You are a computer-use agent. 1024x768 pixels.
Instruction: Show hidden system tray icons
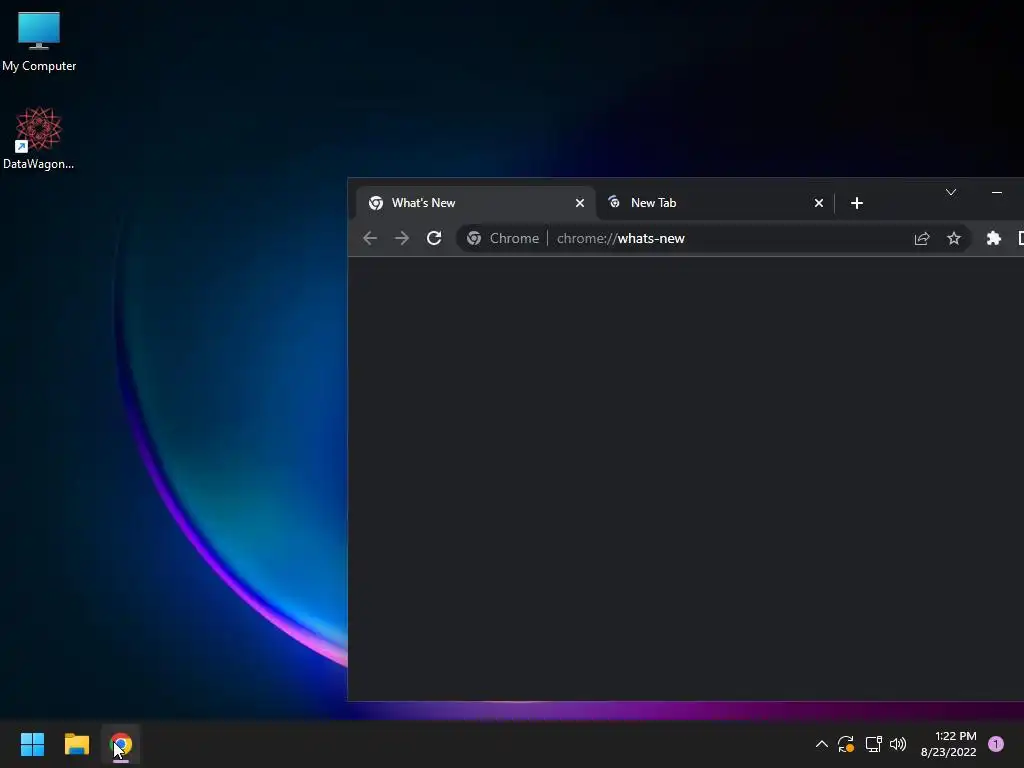click(822, 744)
